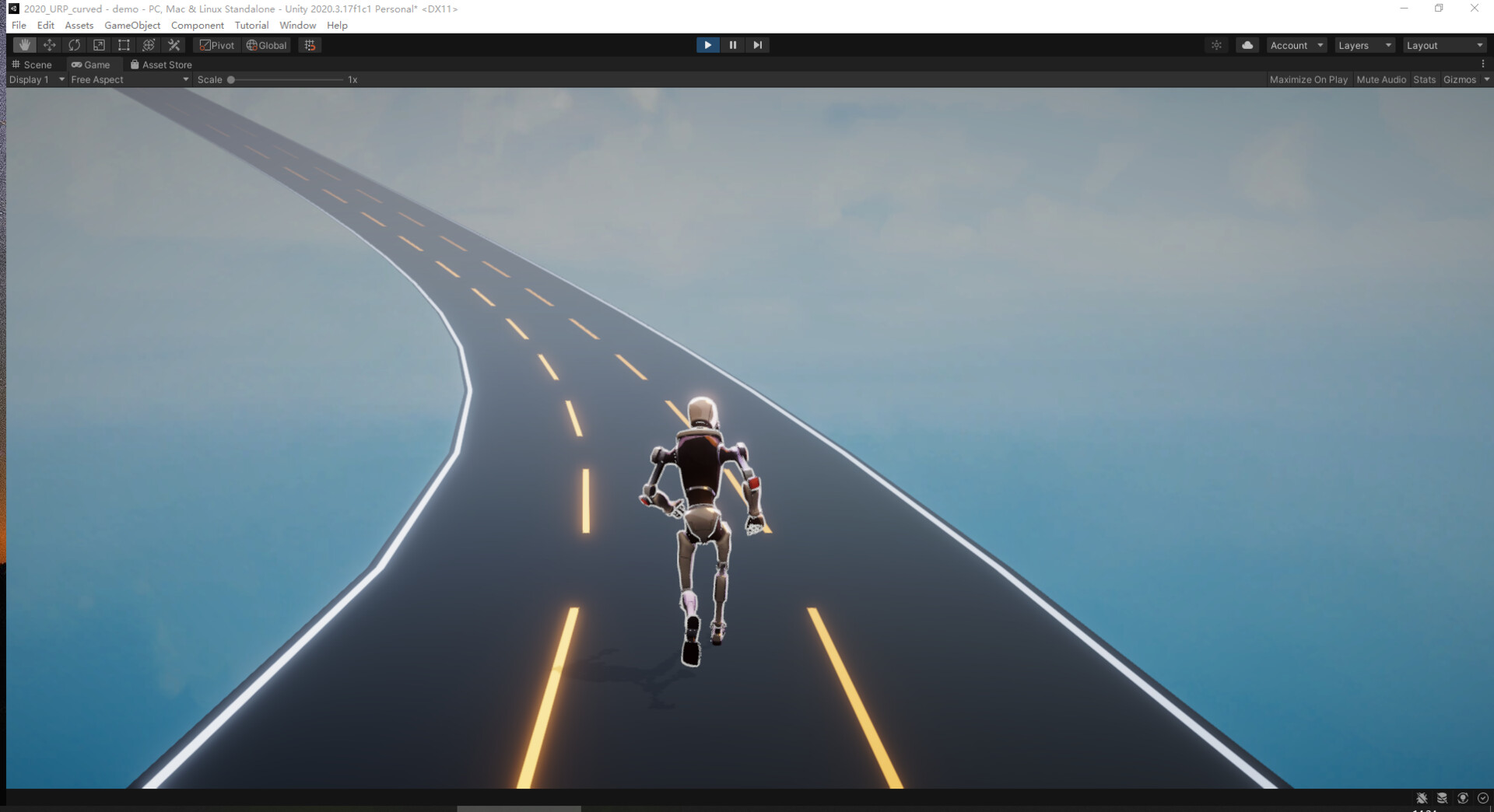Select the Move tool
Image resolution: width=1494 pixels, height=812 pixels.
click(x=49, y=44)
